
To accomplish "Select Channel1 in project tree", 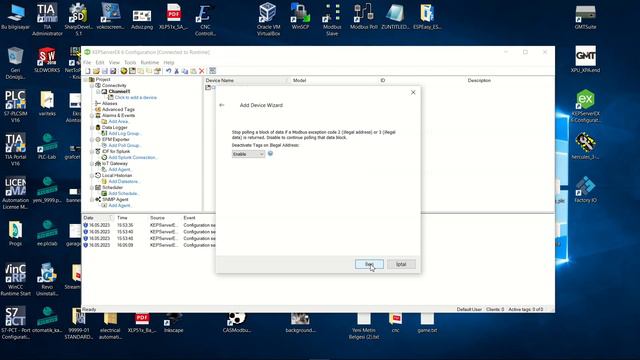I will click(x=119, y=91).
